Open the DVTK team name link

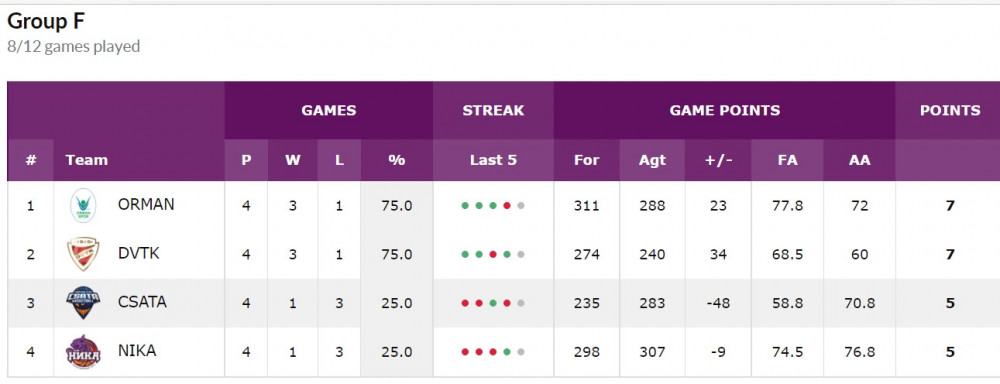[138, 253]
